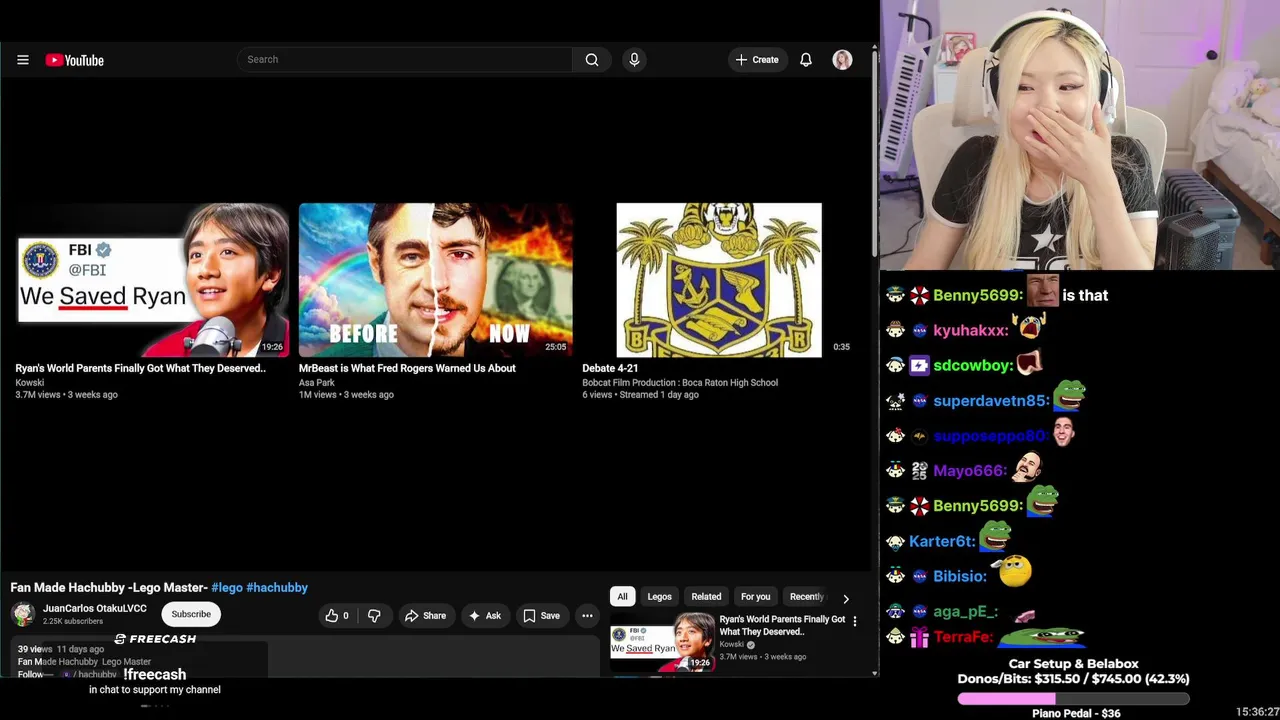
Task: Select the Recently filter chip
Action: (807, 597)
